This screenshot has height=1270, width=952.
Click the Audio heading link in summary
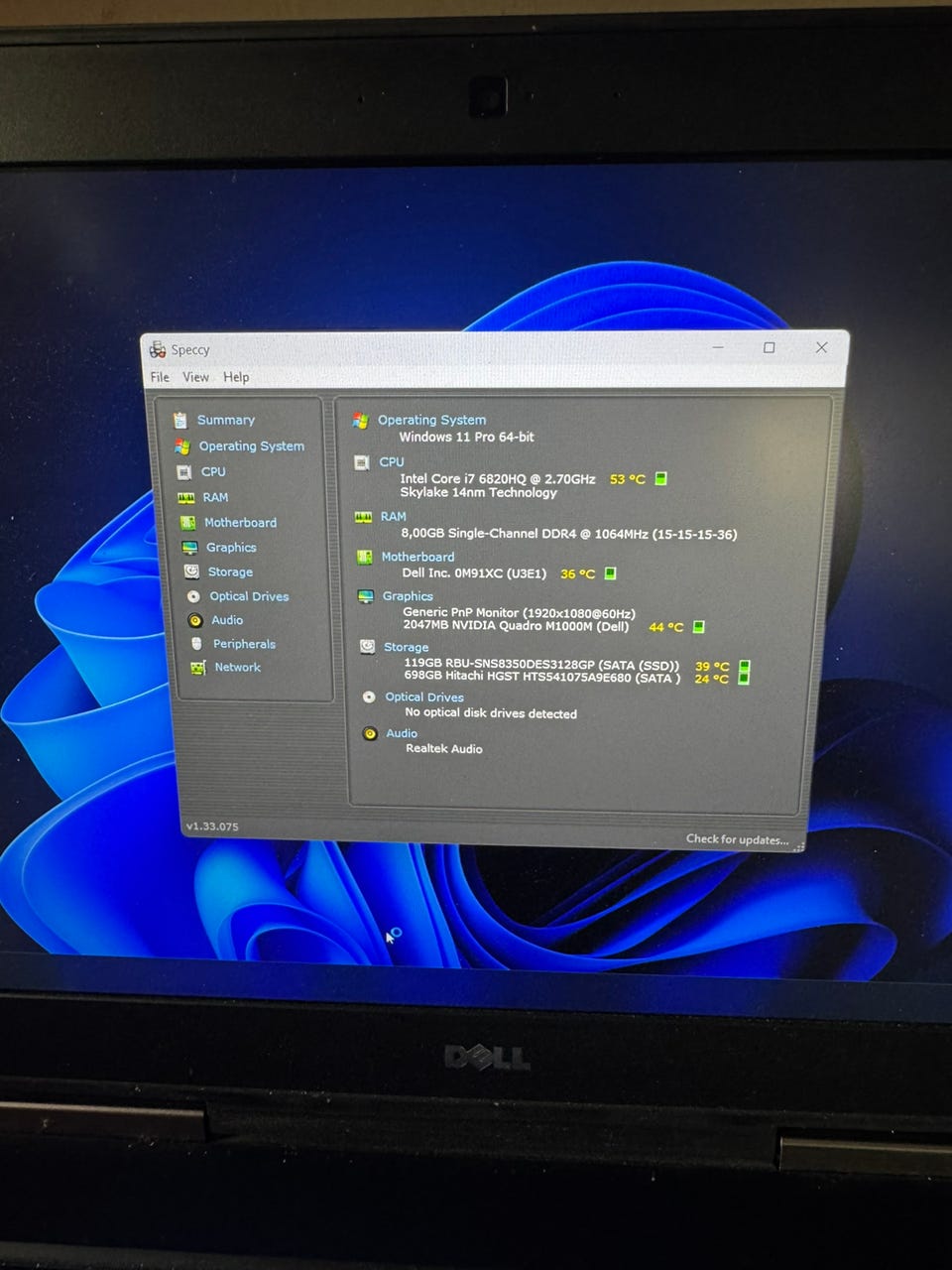click(x=402, y=733)
